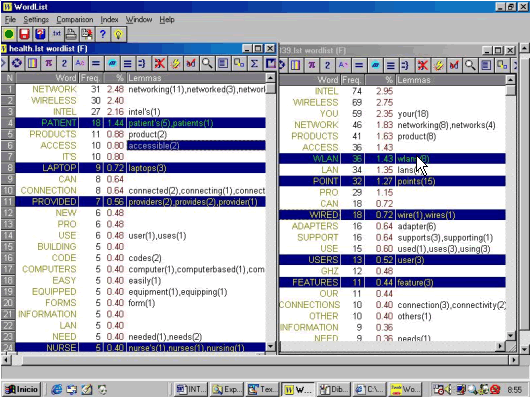Click the Inicio start button

(x=21, y=389)
